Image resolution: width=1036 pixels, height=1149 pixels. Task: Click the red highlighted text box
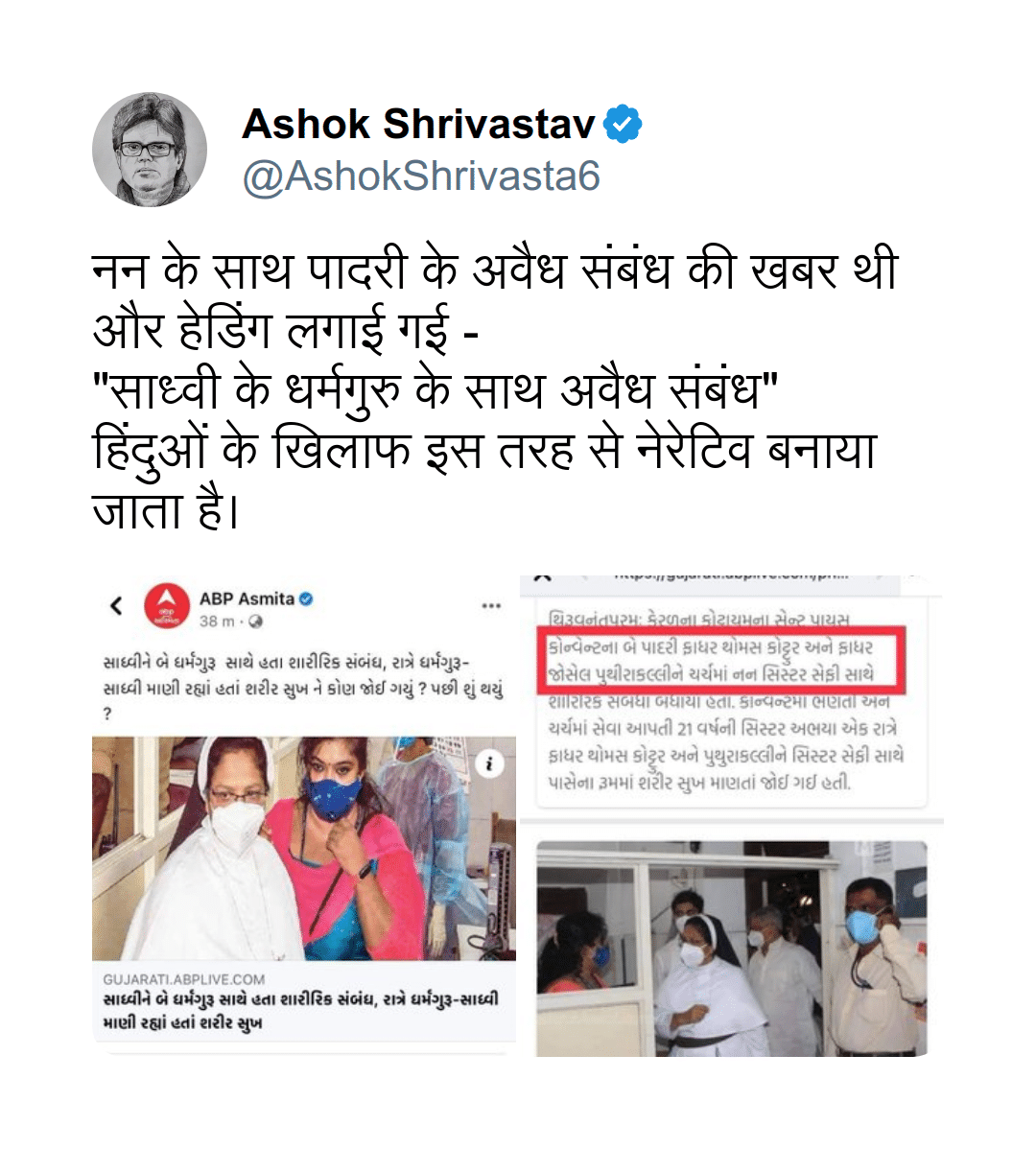click(x=721, y=660)
